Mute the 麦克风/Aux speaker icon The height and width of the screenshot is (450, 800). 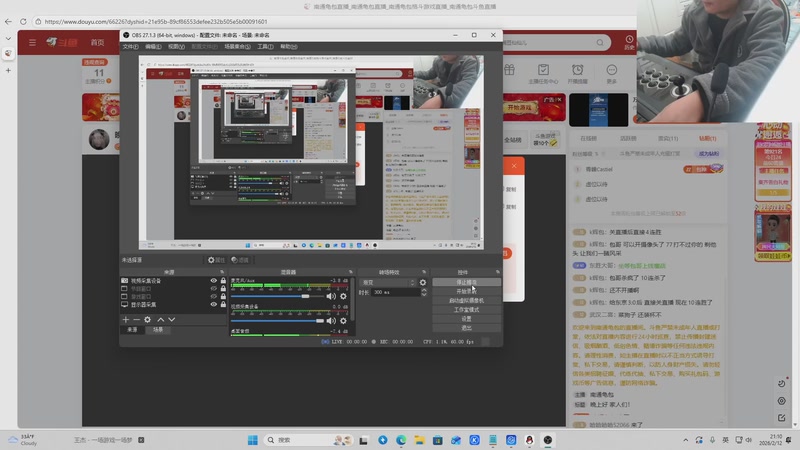(331, 296)
